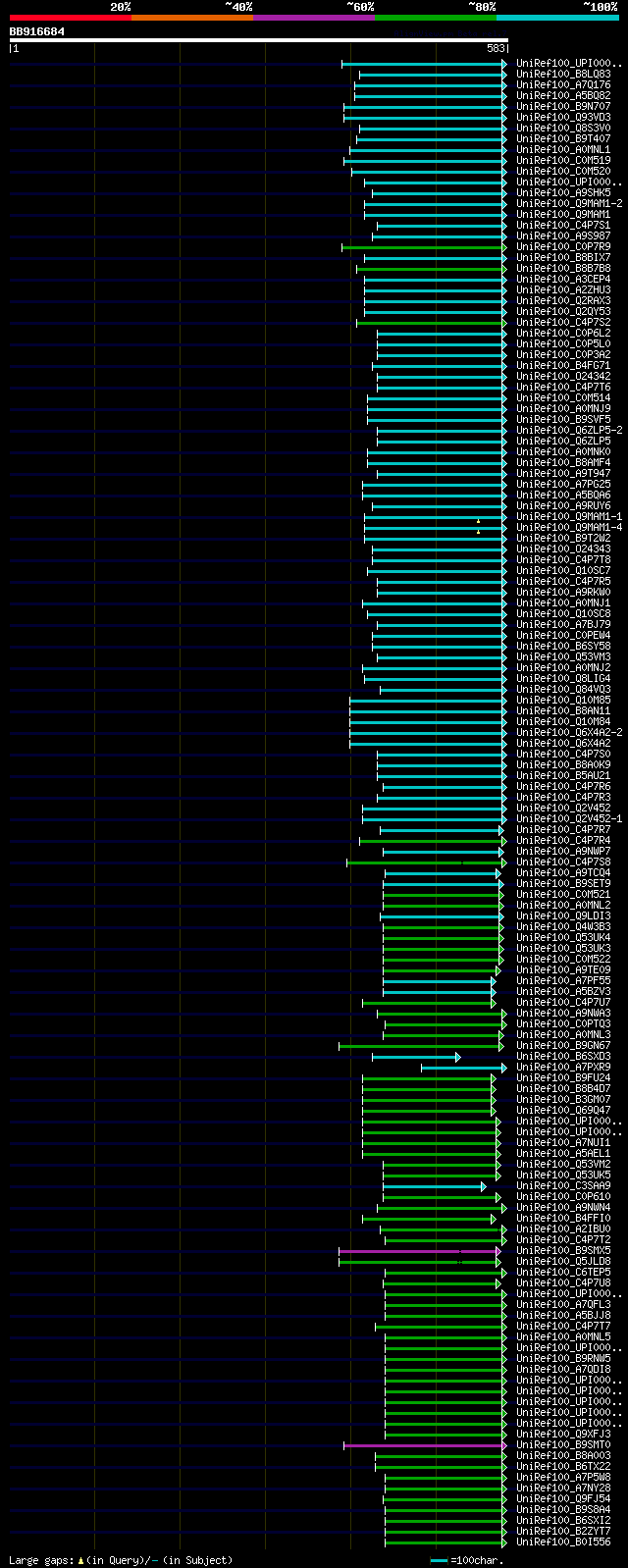The image size is (628, 1568).
Task: Select the hit label UniRef100_Q9MAM1-2
Action: 569,203
